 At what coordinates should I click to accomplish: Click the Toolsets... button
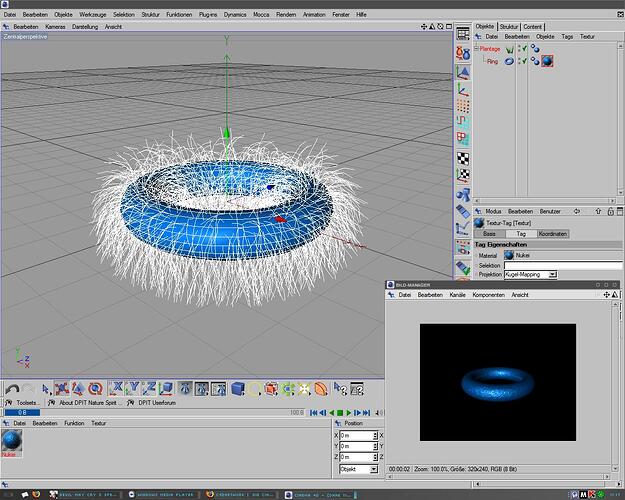click(x=23, y=403)
